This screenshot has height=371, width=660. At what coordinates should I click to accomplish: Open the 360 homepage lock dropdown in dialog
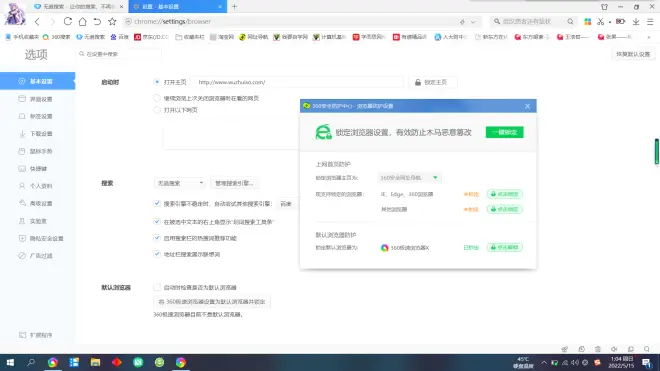[409, 178]
